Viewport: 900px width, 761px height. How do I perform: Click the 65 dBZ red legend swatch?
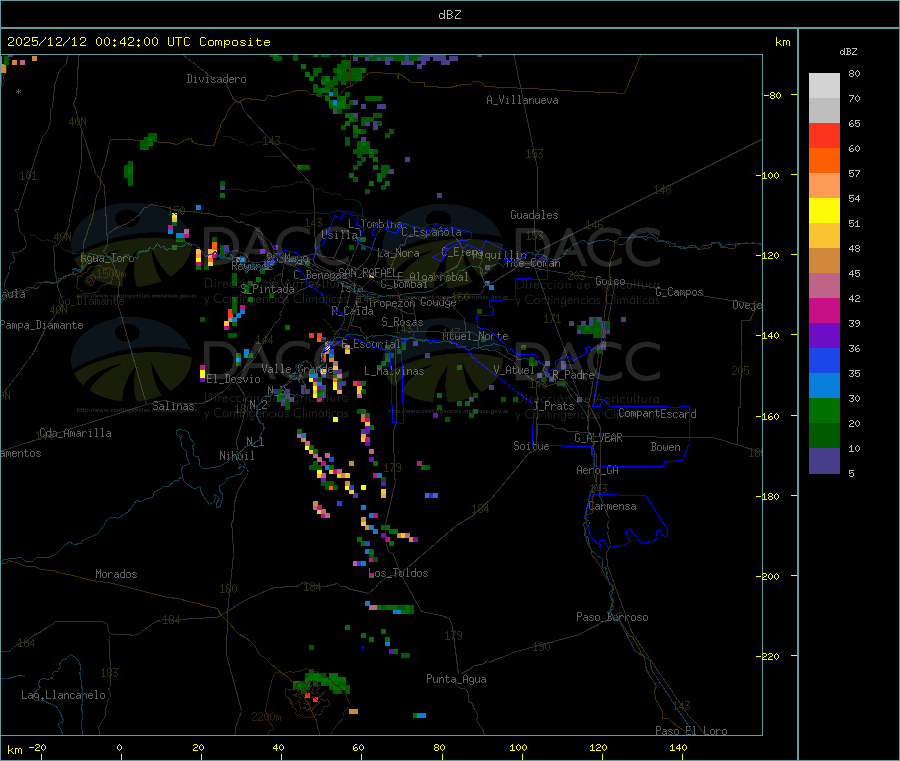click(824, 135)
